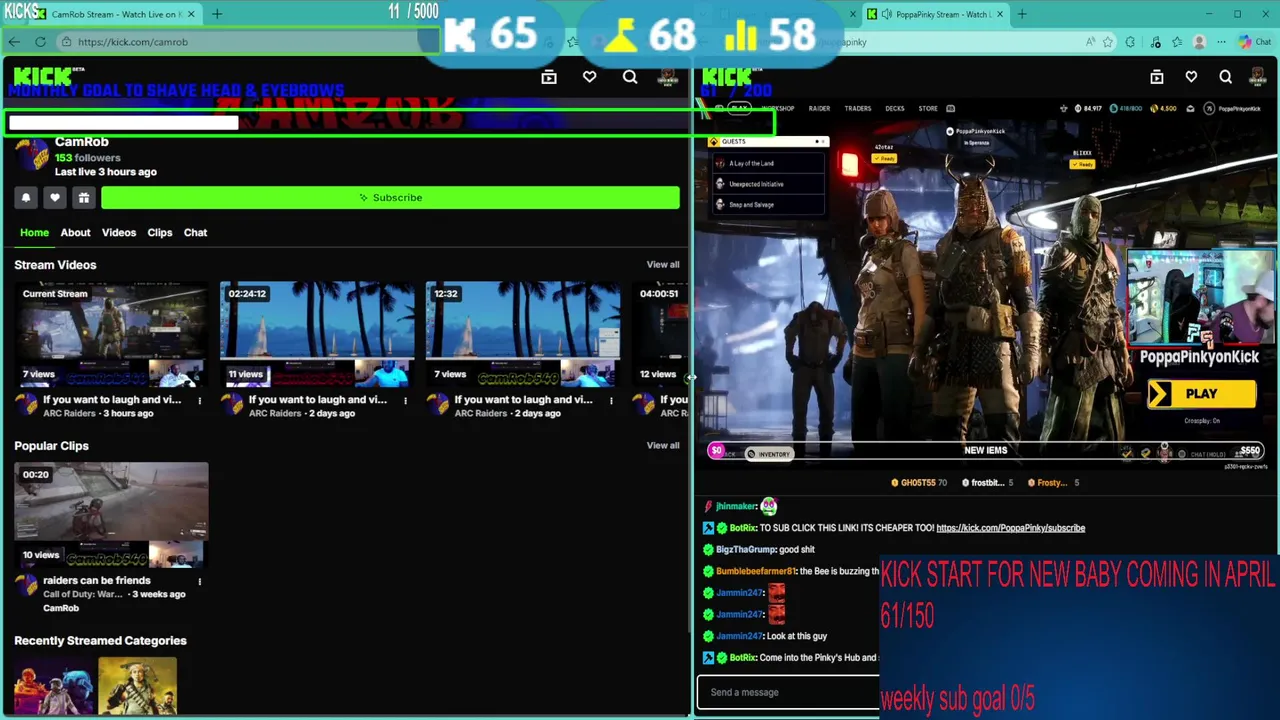Activate read aloud in the PoppaPinky window
Image resolution: width=1280 pixels, height=720 pixels.
[1089, 42]
